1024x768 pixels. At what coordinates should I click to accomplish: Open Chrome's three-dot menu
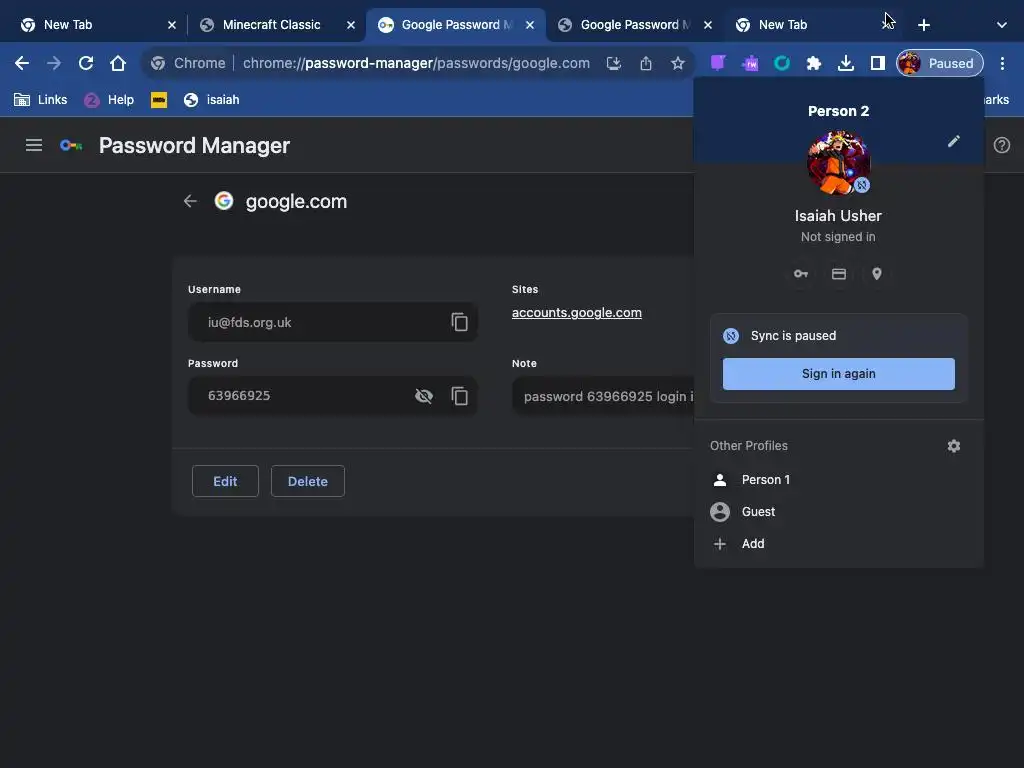click(1002, 63)
